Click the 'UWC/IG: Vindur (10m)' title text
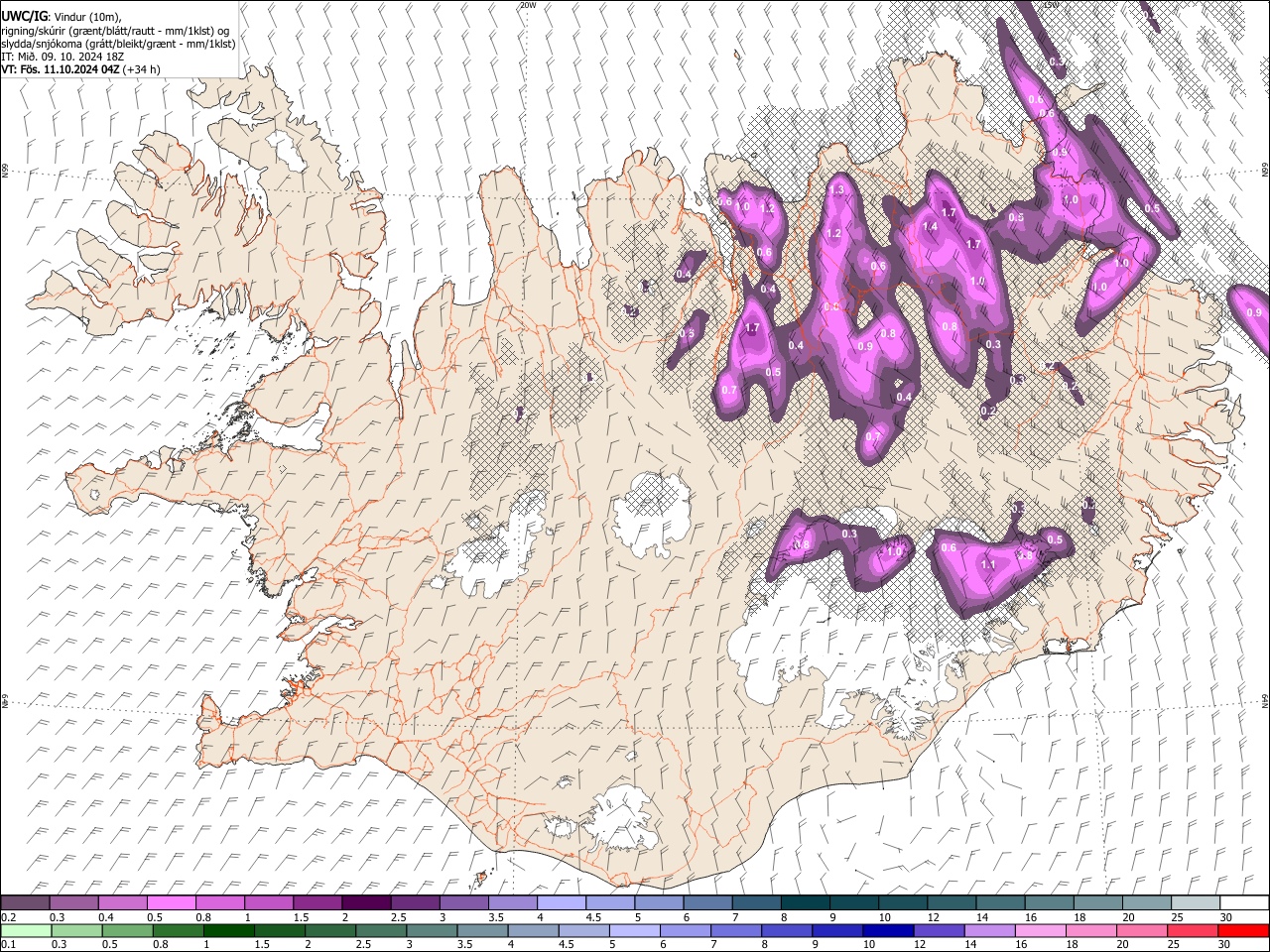Viewport: 1270px width, 952px height. coord(61,16)
